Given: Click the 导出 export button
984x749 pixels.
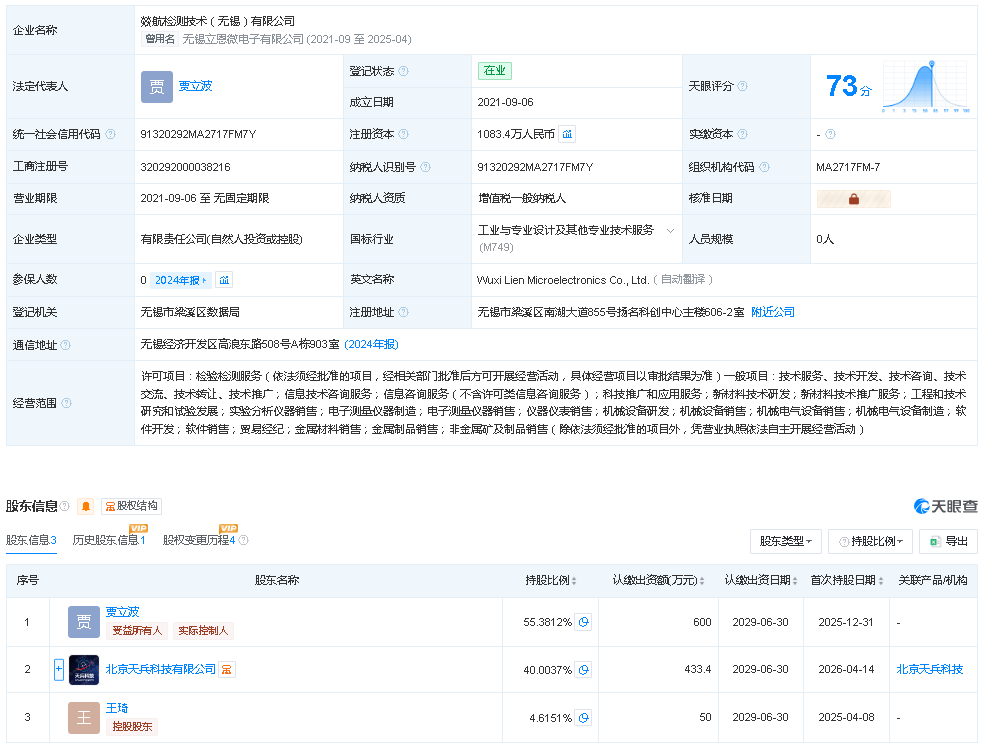Looking at the screenshot, I should tap(948, 541).
